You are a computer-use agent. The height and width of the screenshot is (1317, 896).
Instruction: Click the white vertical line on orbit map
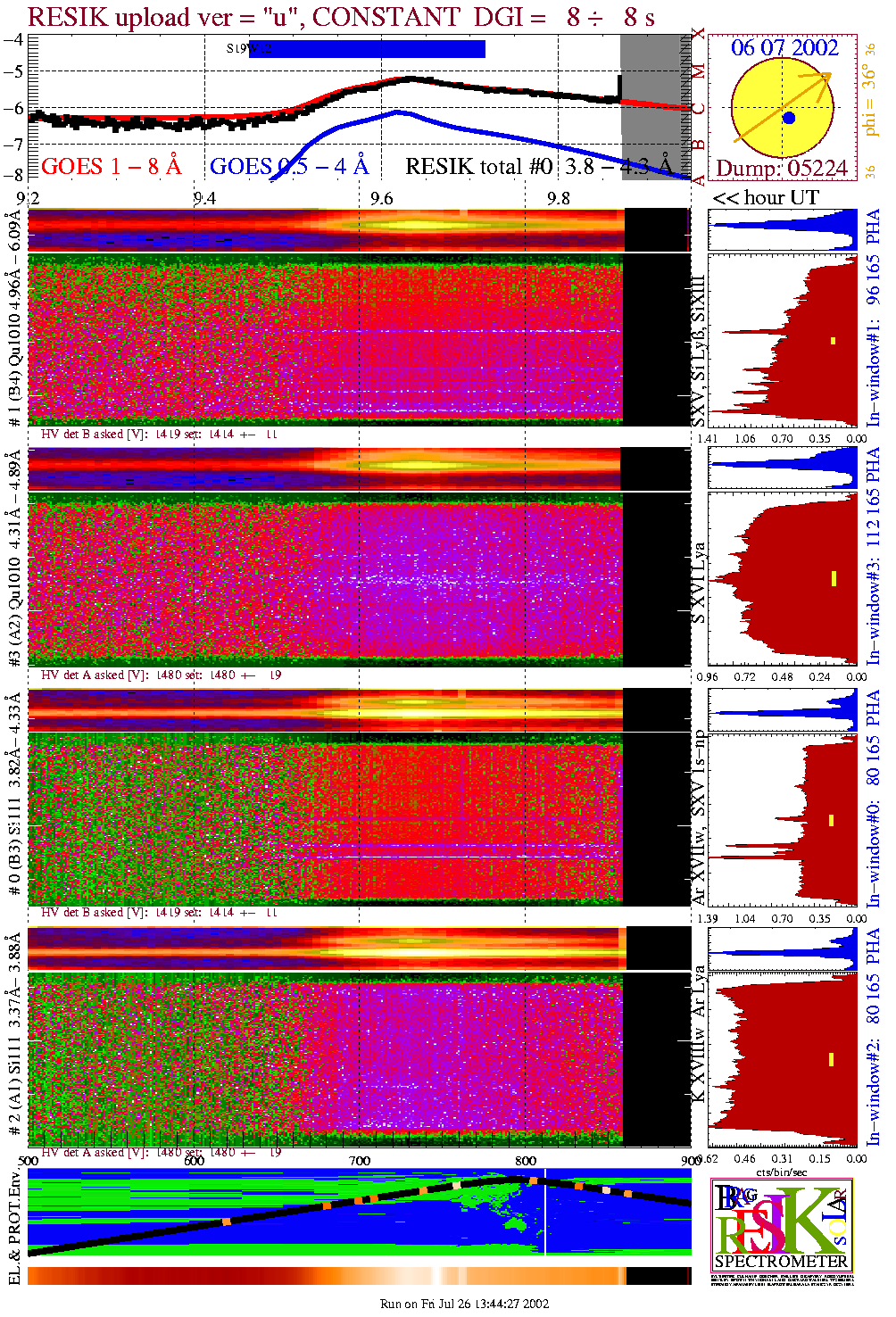click(x=545, y=1211)
